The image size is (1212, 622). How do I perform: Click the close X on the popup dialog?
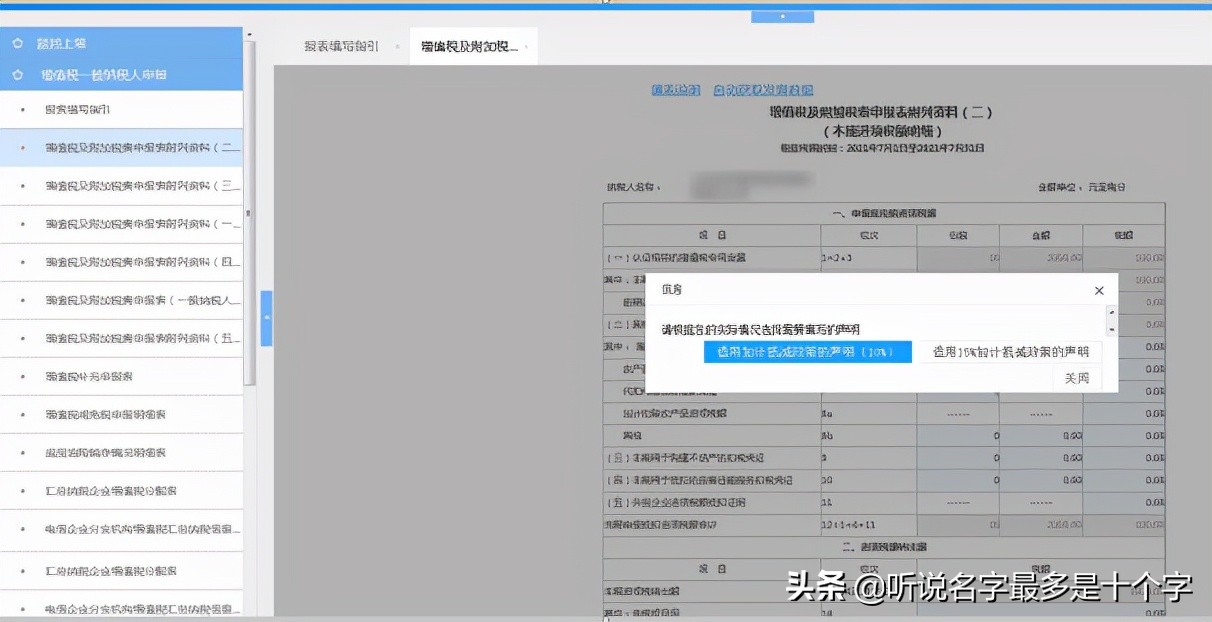coord(1098,290)
